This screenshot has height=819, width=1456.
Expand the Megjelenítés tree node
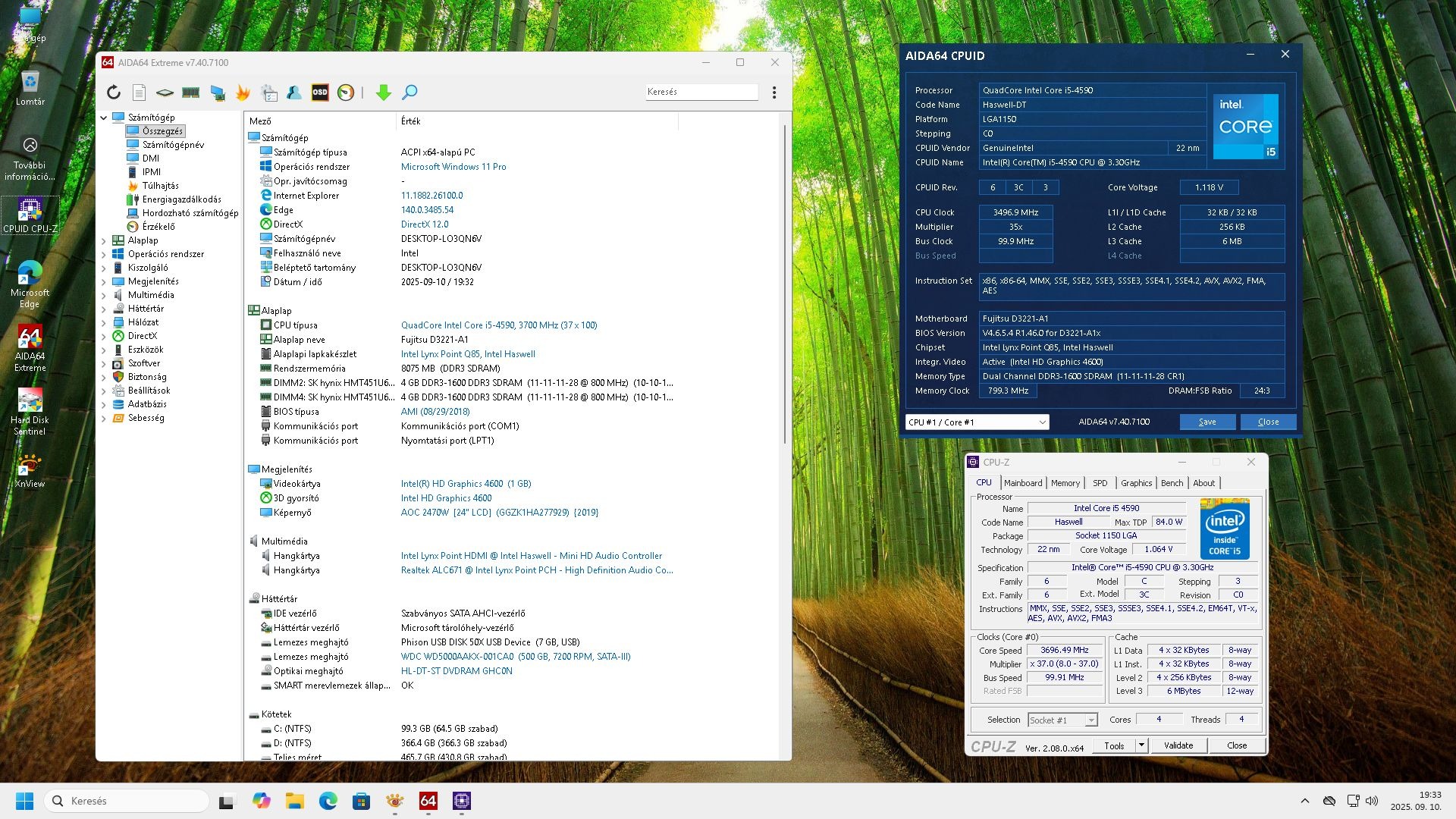click(x=104, y=281)
